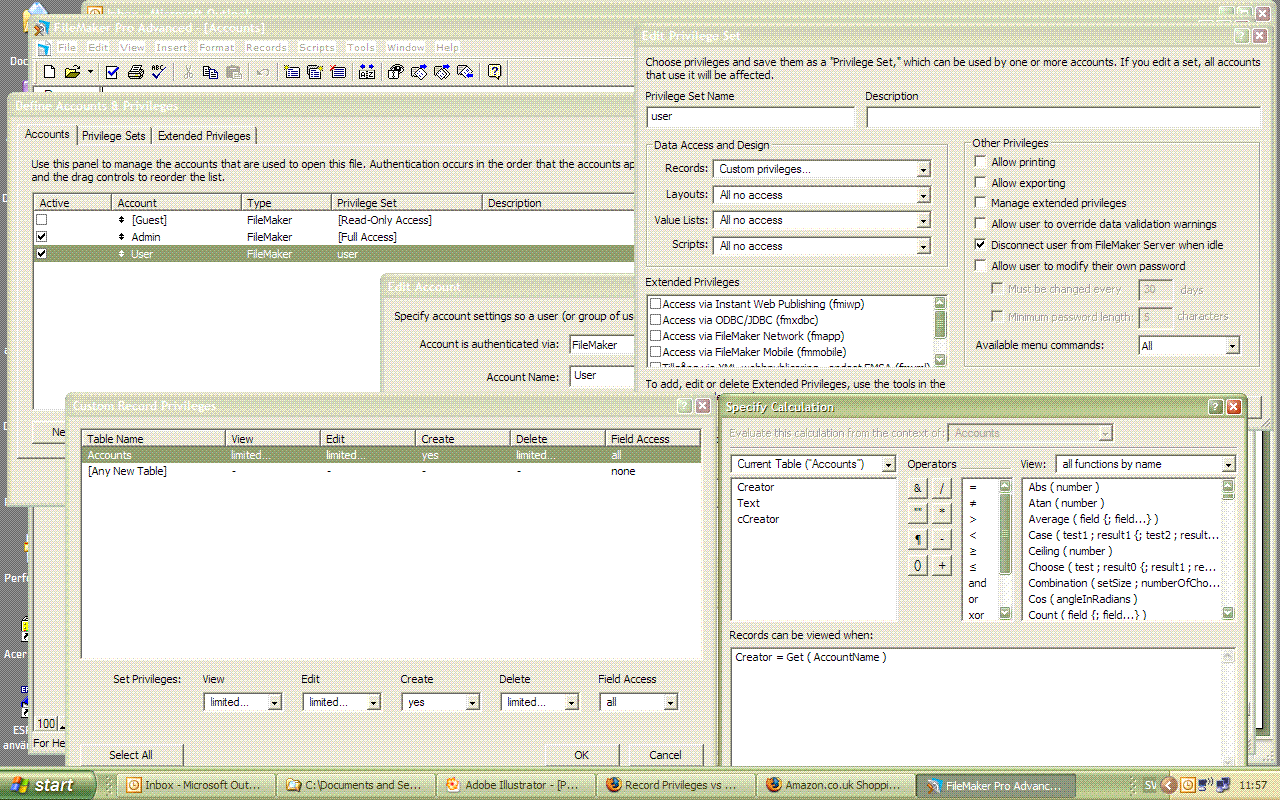Click the Print toolbar icon

click(136, 72)
